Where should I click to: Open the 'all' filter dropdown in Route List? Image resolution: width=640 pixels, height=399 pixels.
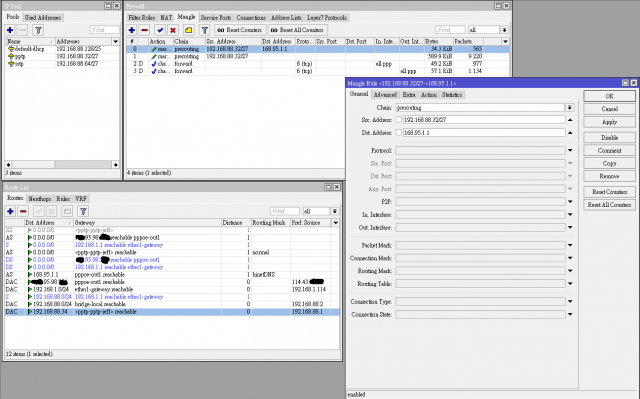pyautogui.click(x=335, y=211)
